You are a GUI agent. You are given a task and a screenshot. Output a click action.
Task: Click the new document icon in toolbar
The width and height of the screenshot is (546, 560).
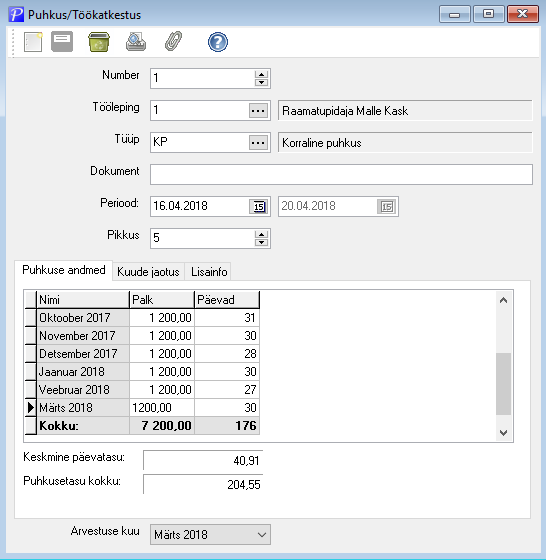33,42
